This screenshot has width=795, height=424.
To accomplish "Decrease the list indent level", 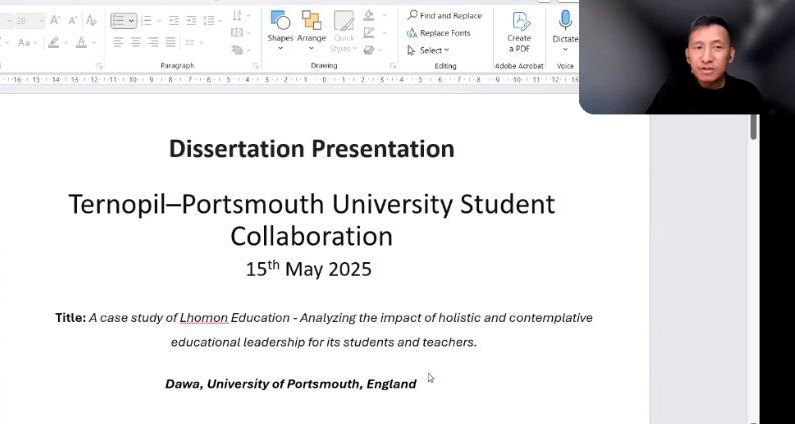I will pos(173,20).
